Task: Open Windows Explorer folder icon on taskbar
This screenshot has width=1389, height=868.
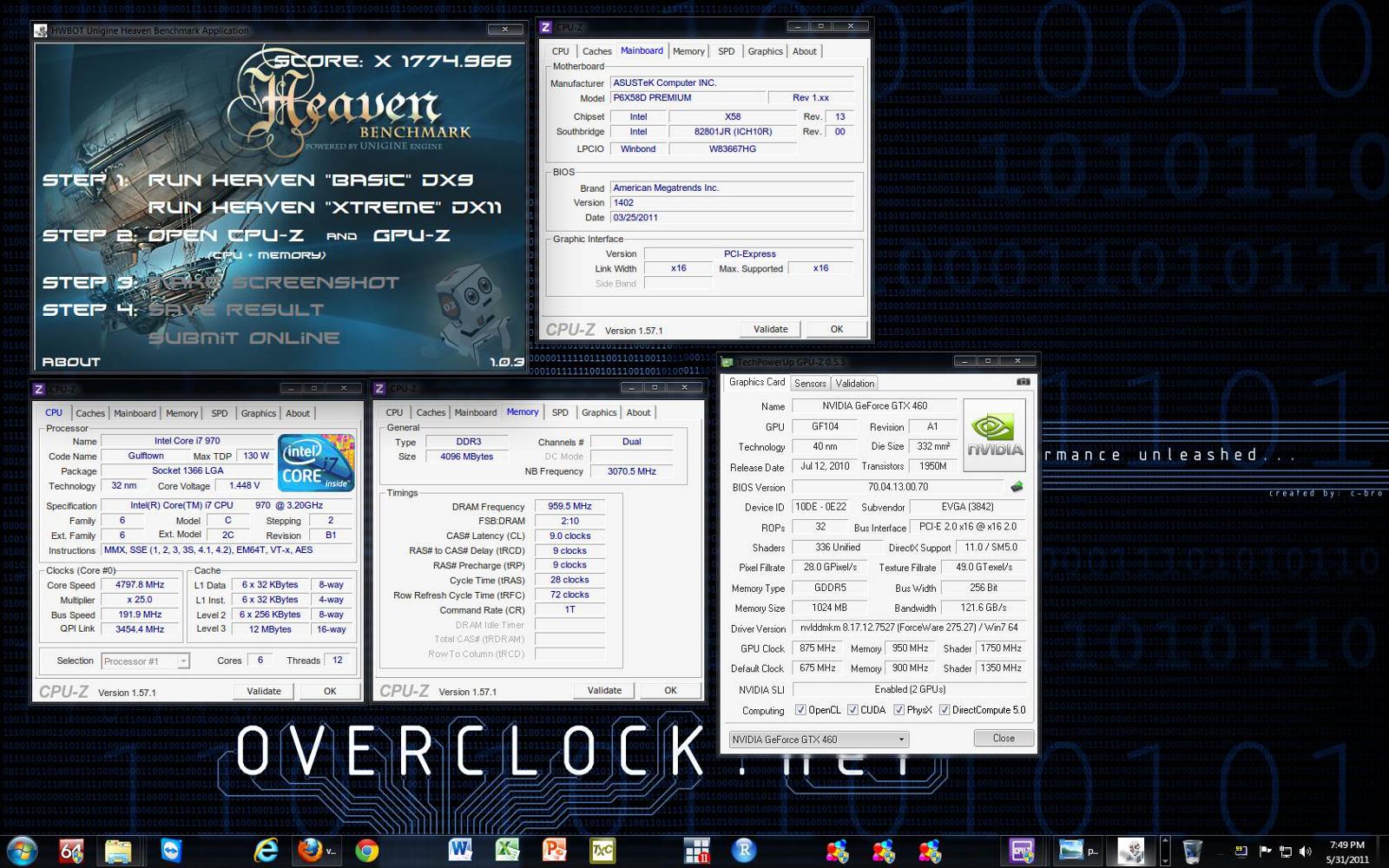Action: 119,851
